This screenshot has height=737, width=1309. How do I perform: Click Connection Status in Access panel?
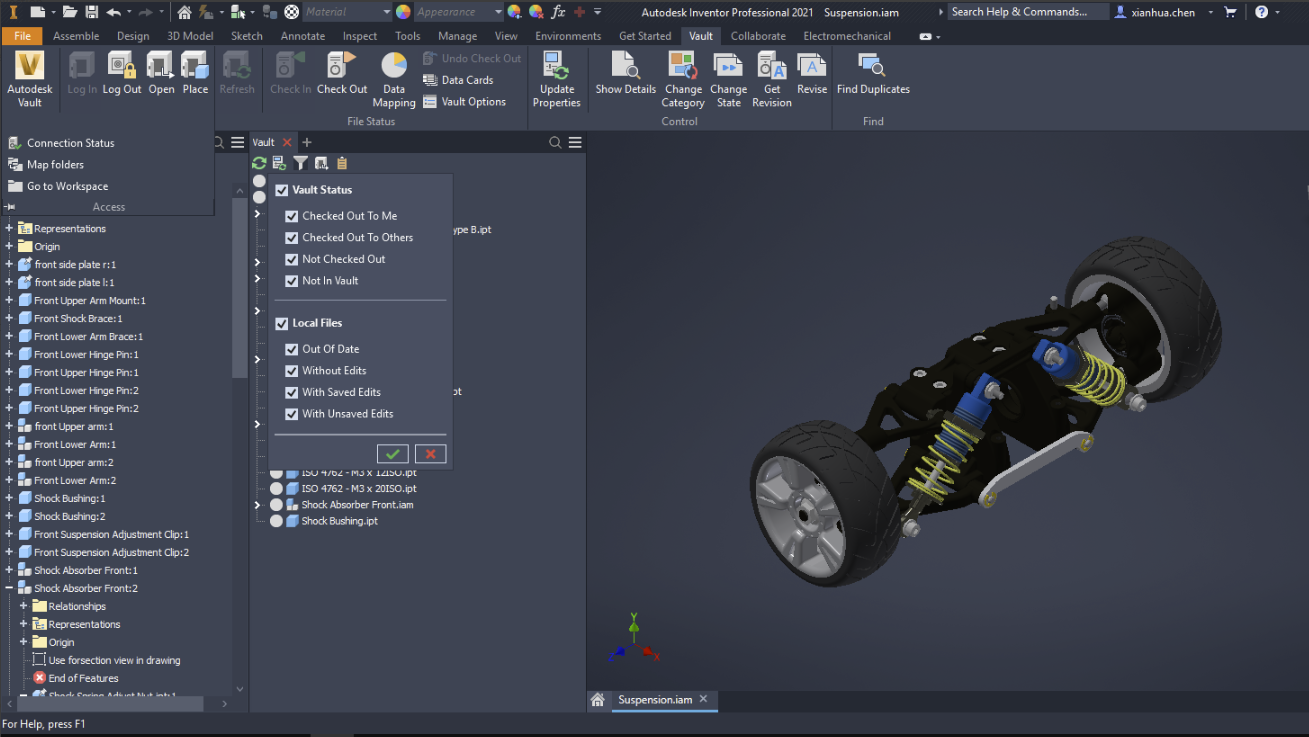(61, 143)
